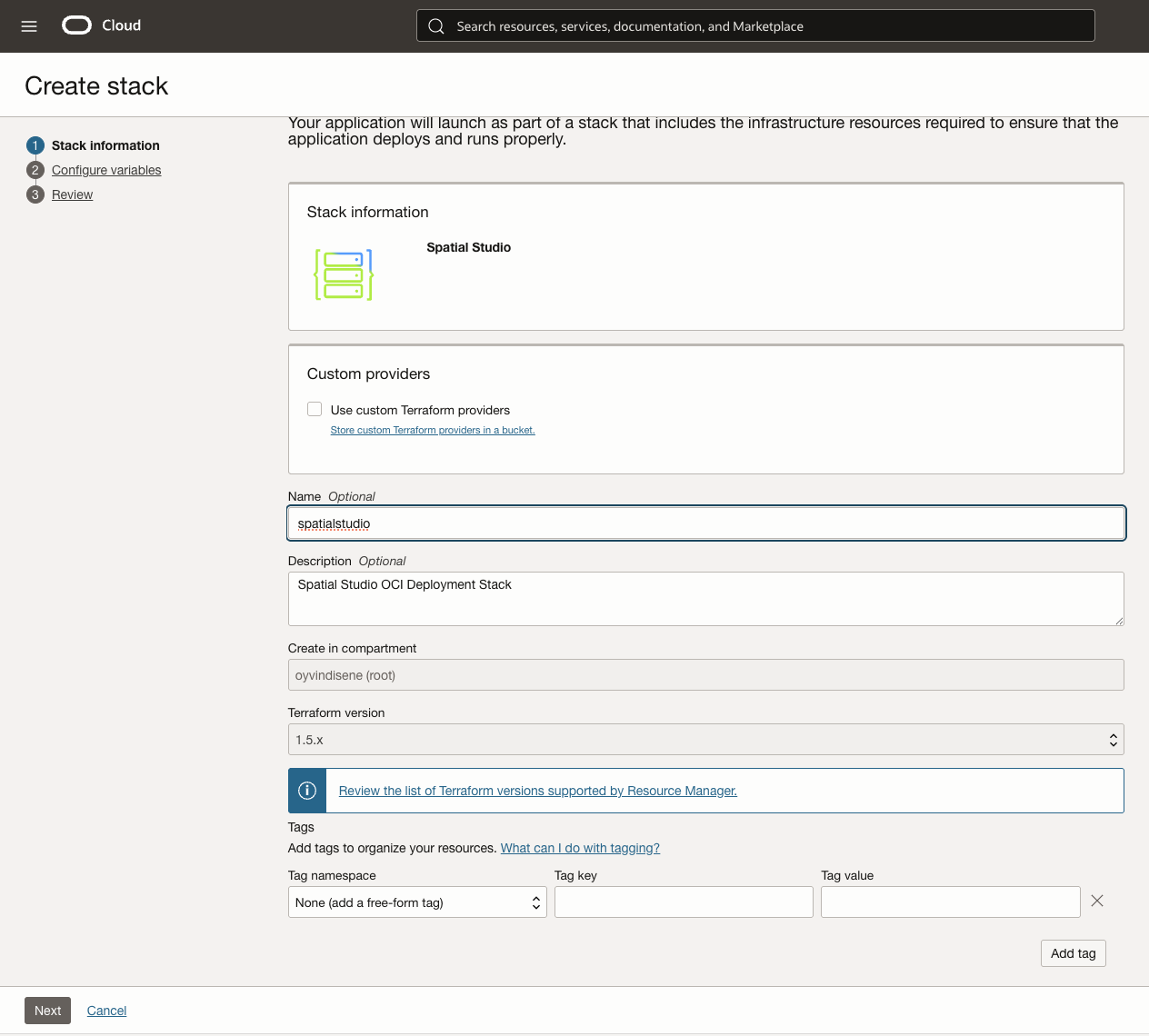Expand the Tag namespace dropdown
The width and height of the screenshot is (1149, 1036).
(417, 902)
